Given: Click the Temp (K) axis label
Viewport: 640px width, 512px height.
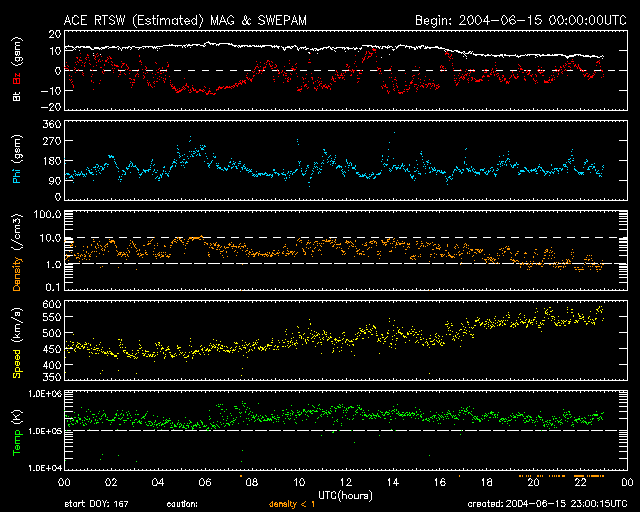Looking at the screenshot, I should coord(17,431).
